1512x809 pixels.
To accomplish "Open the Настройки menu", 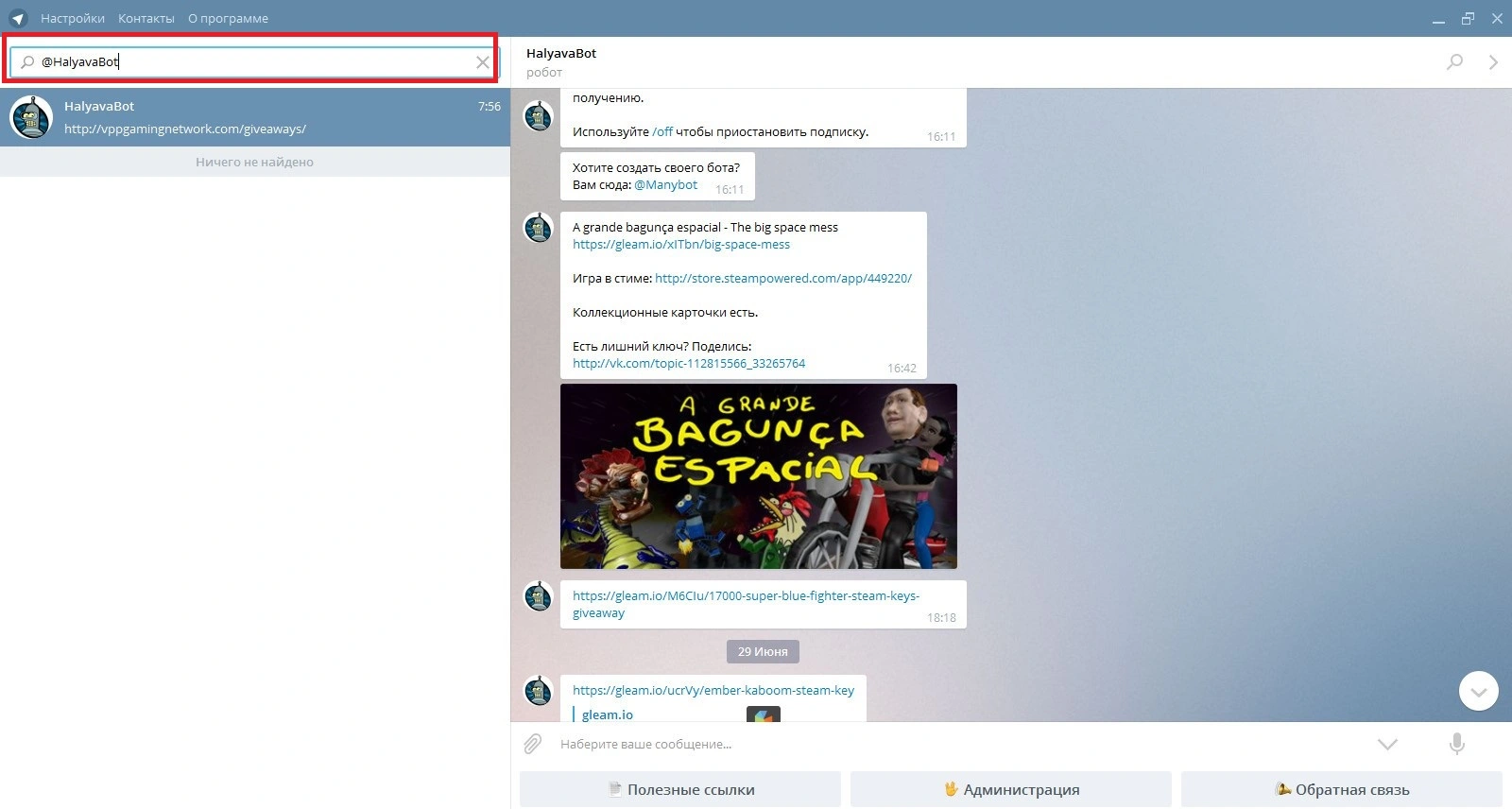I will (x=73, y=18).
